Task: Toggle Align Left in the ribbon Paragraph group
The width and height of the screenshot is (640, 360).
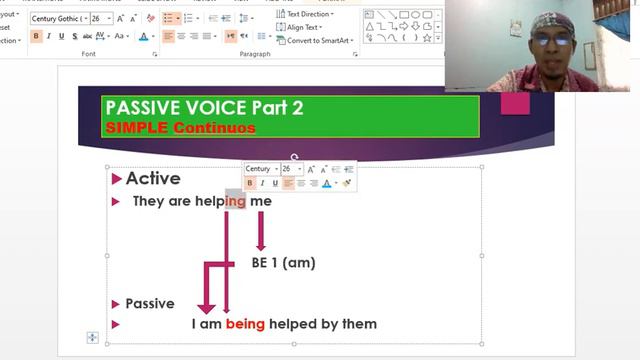Action: 168,36
